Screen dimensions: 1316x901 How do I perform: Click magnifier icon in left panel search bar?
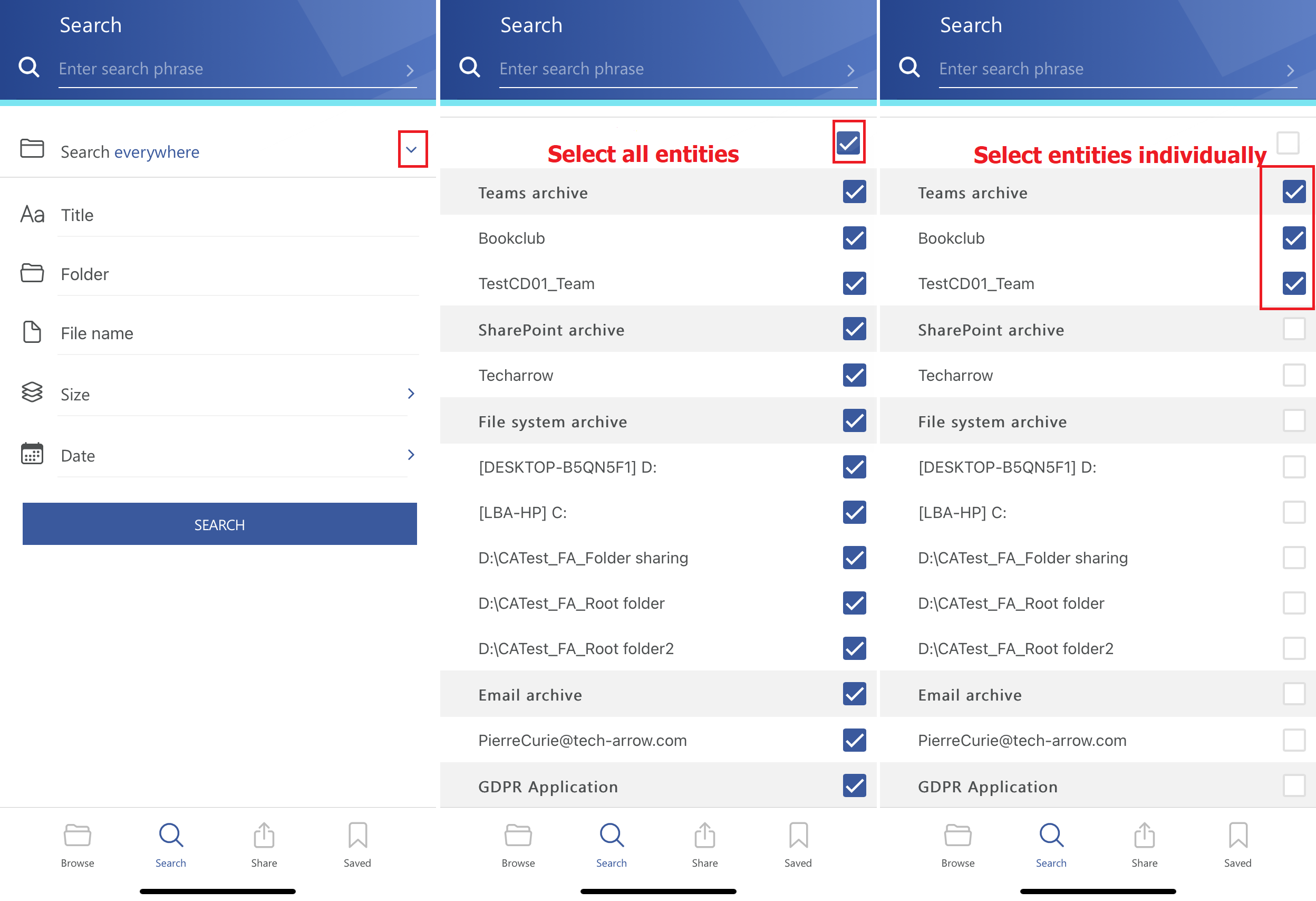coord(29,68)
